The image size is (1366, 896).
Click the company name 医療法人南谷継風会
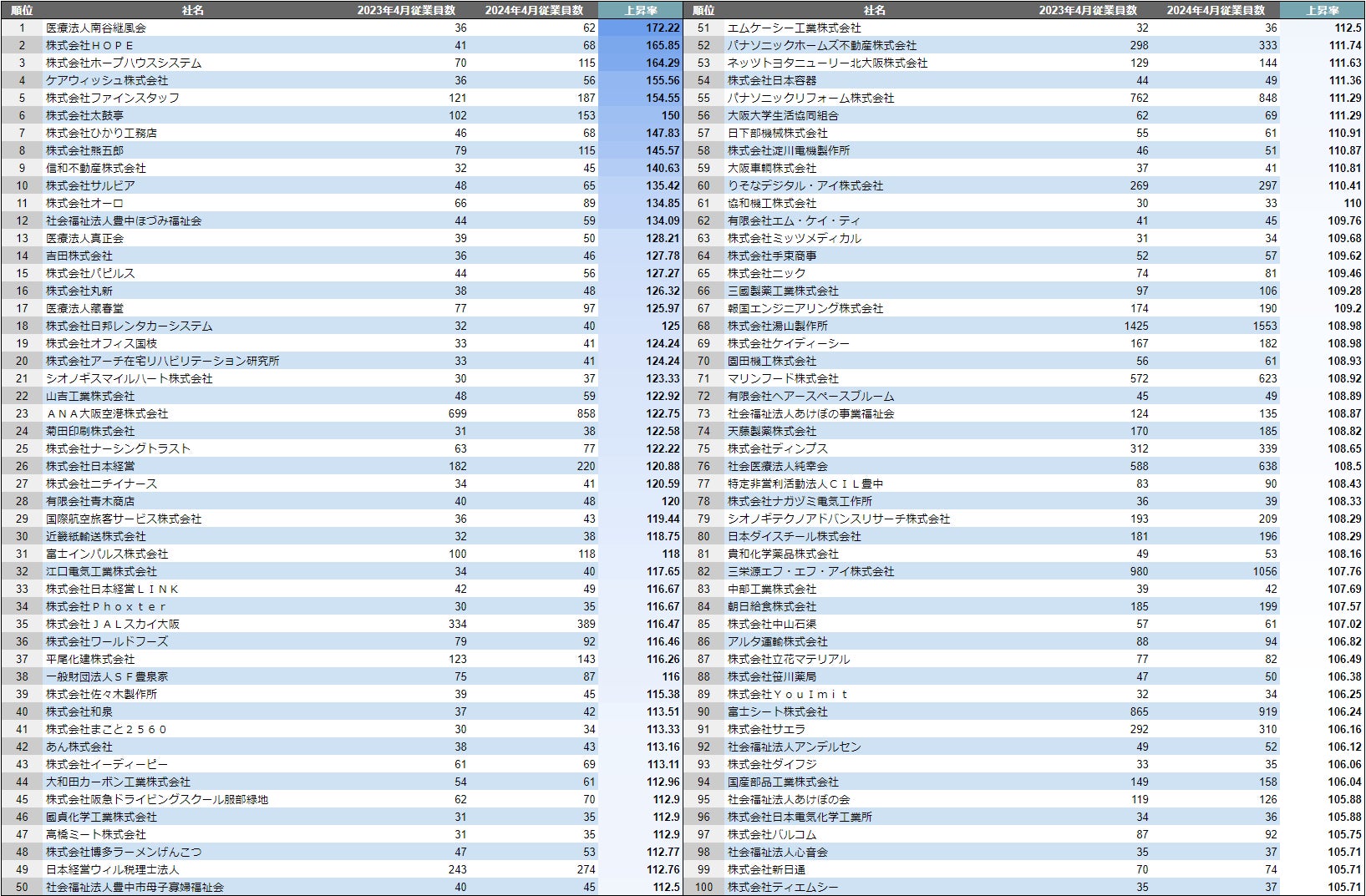point(96,28)
